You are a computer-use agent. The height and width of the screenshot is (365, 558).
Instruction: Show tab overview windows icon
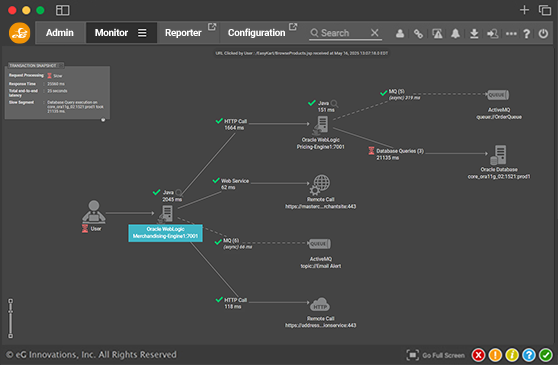[x=544, y=10]
